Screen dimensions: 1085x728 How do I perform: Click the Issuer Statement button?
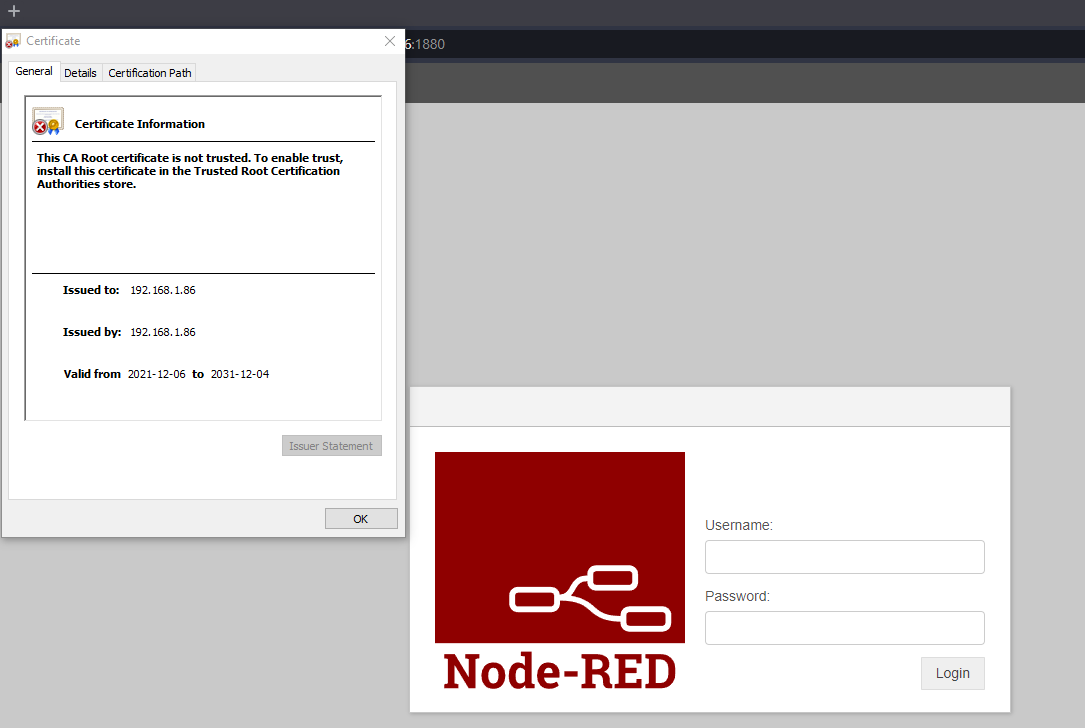[x=331, y=446]
